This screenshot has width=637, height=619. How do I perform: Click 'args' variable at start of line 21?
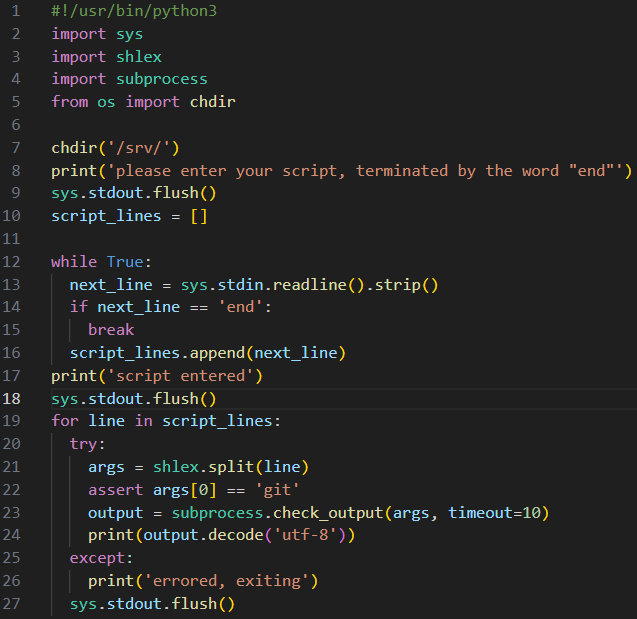[106, 467]
